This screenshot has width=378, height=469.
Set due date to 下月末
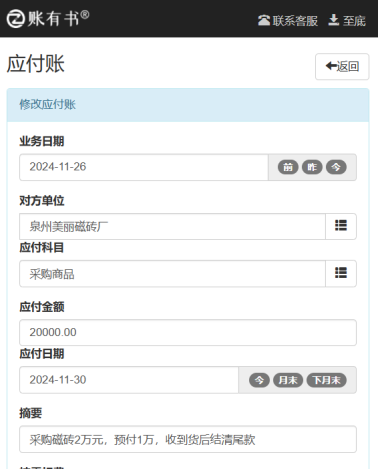(326, 380)
